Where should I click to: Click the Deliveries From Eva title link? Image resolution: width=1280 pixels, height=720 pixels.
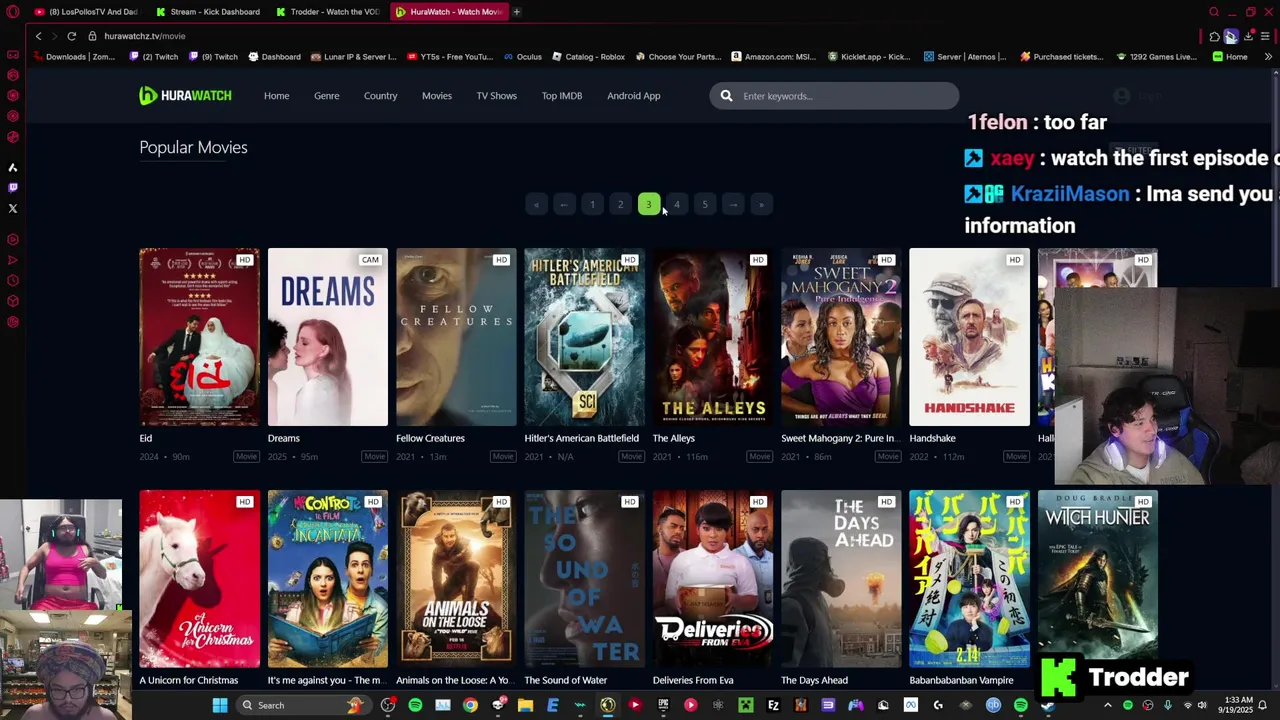click(x=693, y=680)
